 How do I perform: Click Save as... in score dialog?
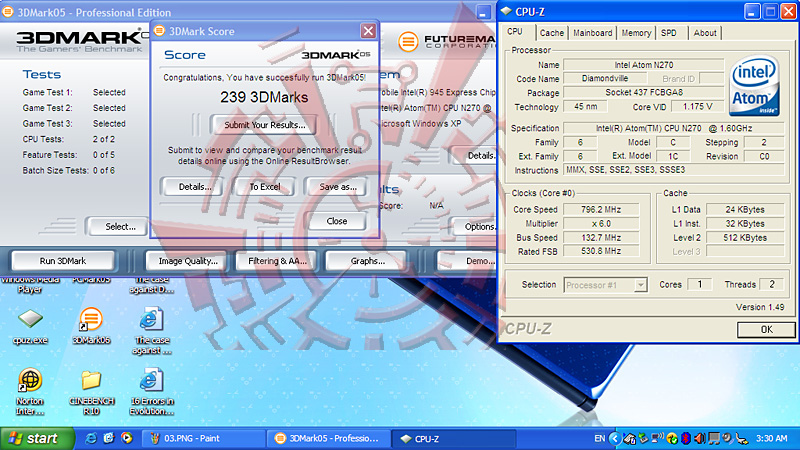point(337,187)
